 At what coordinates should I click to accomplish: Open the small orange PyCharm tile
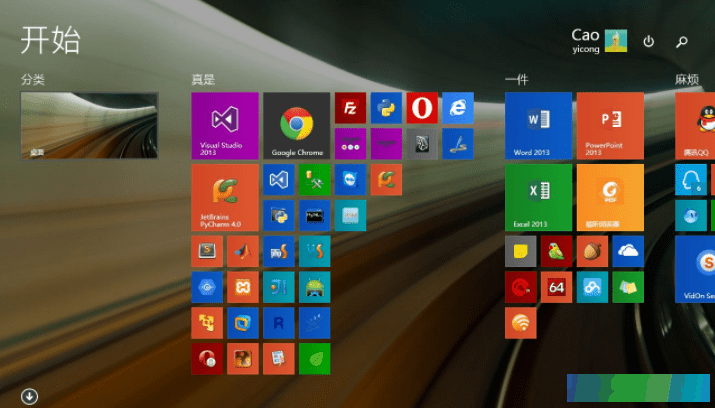pyautogui.click(x=386, y=180)
